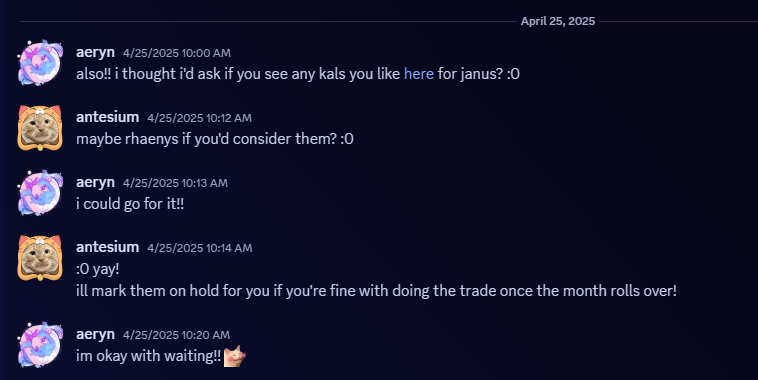Click the 4/25/2025 10:14 AM timestamp
Viewport: 758px width, 380px height.
(200, 248)
